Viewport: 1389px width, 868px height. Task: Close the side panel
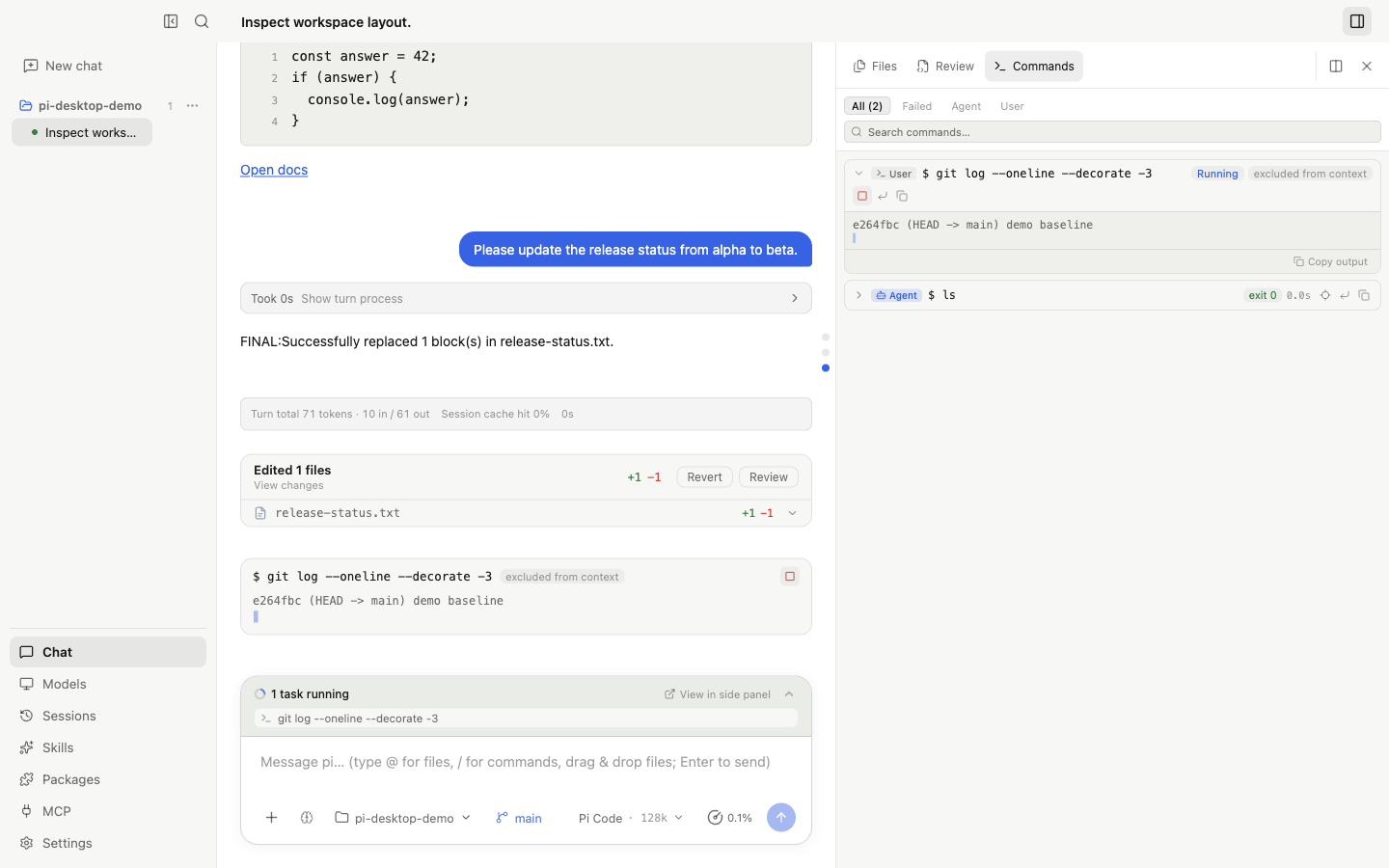pyautogui.click(x=1367, y=67)
